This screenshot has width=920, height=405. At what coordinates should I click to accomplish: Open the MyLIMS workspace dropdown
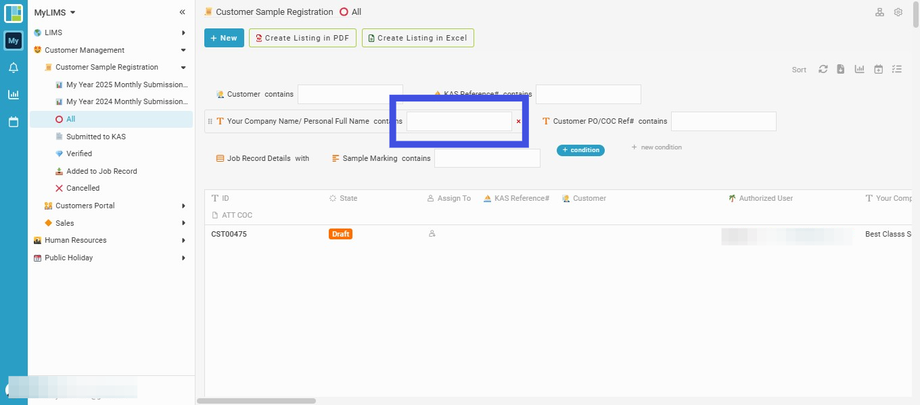[x=55, y=12]
